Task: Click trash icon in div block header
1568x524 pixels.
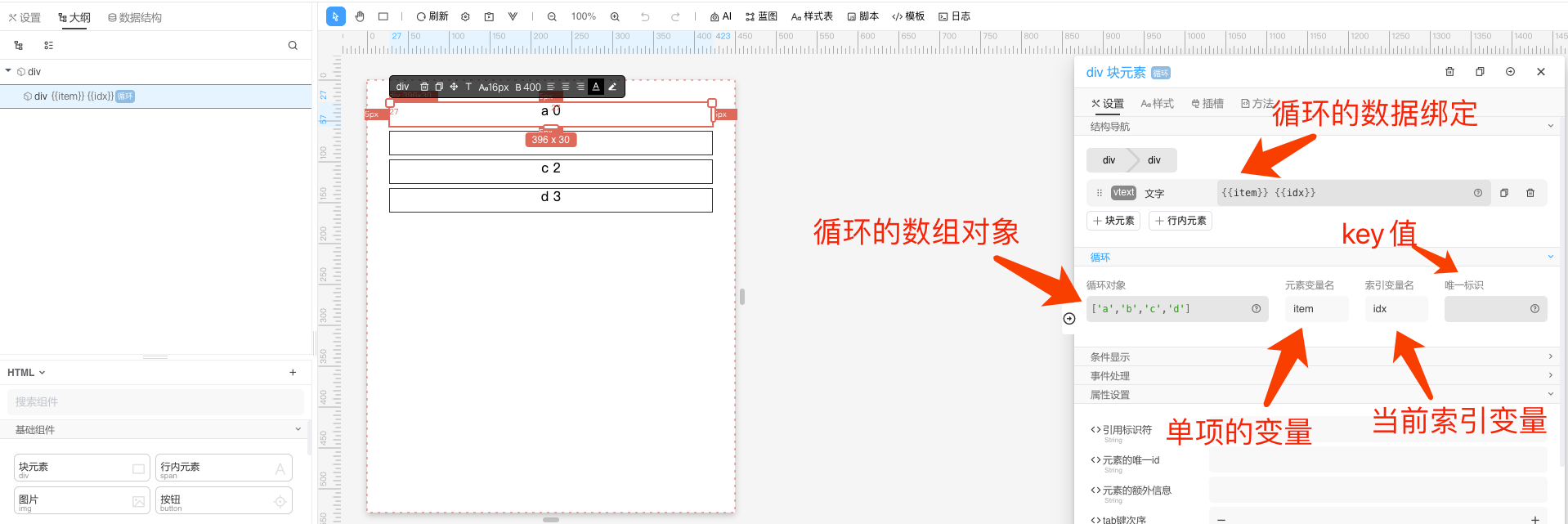Action: [1449, 72]
